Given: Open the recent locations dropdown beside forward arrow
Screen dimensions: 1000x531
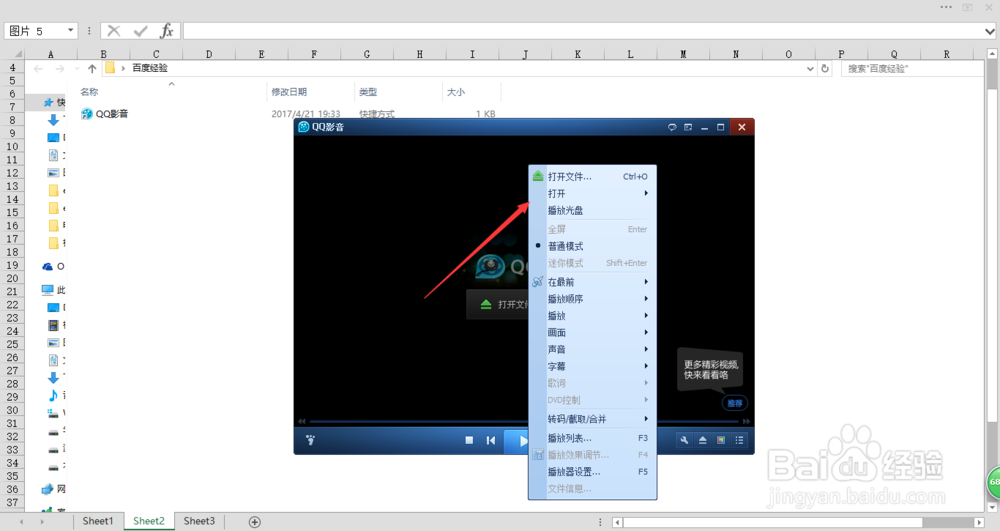Looking at the screenshot, I should tap(77, 68).
